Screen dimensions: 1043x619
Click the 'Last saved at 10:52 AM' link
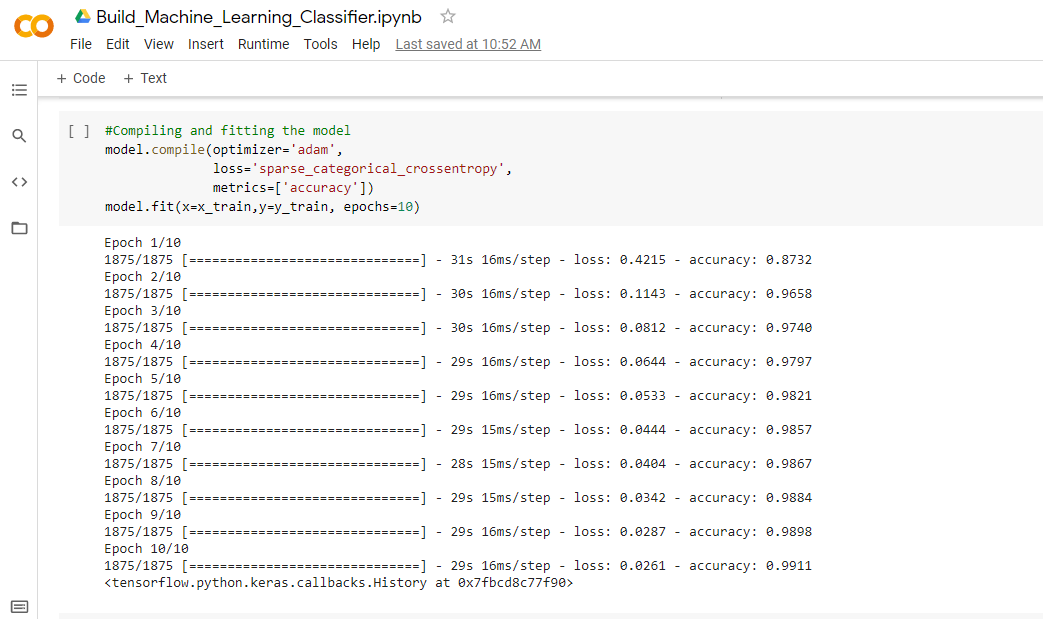[x=468, y=44]
